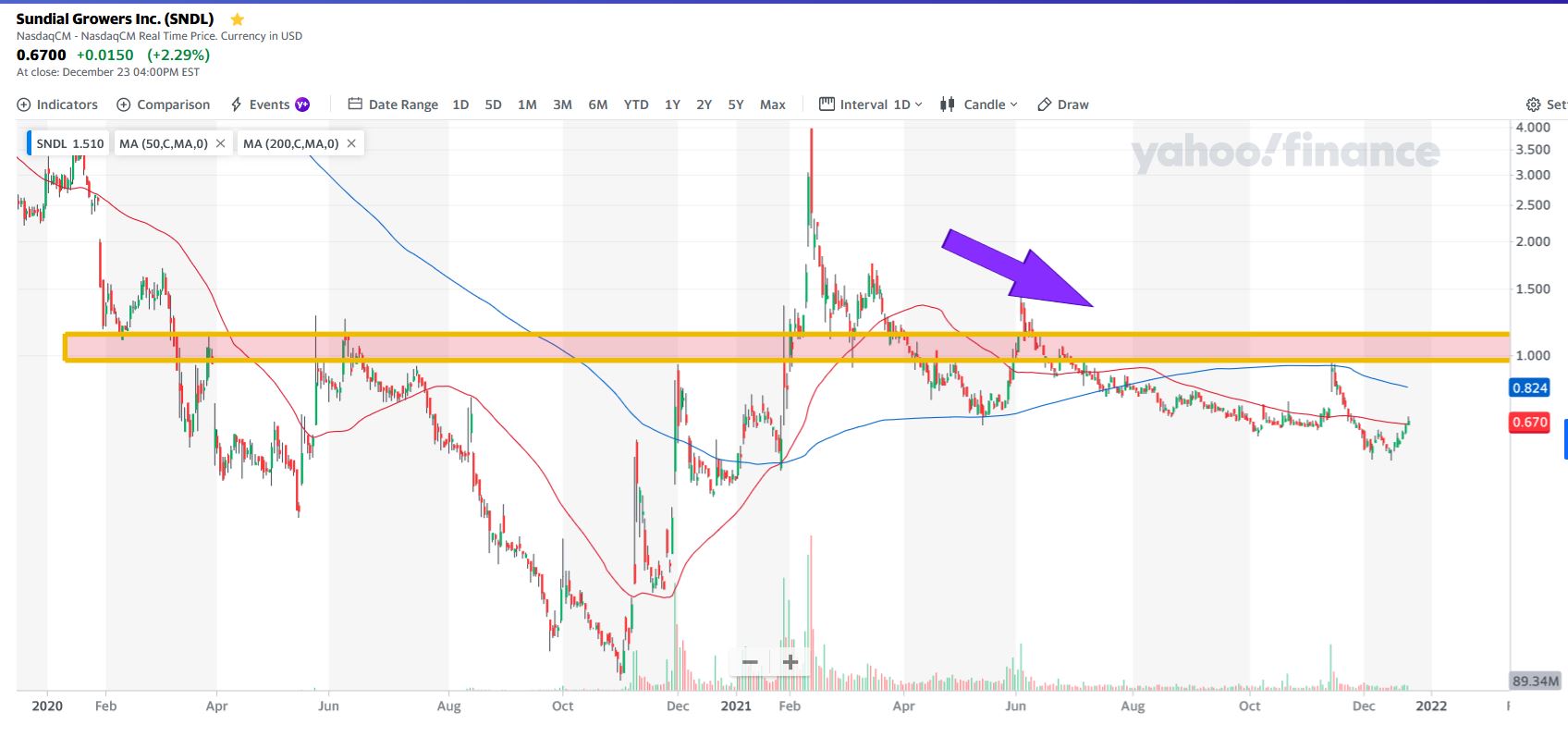Open chart settings gear icon
Viewport: 1568px width, 737px height.
[x=1534, y=104]
